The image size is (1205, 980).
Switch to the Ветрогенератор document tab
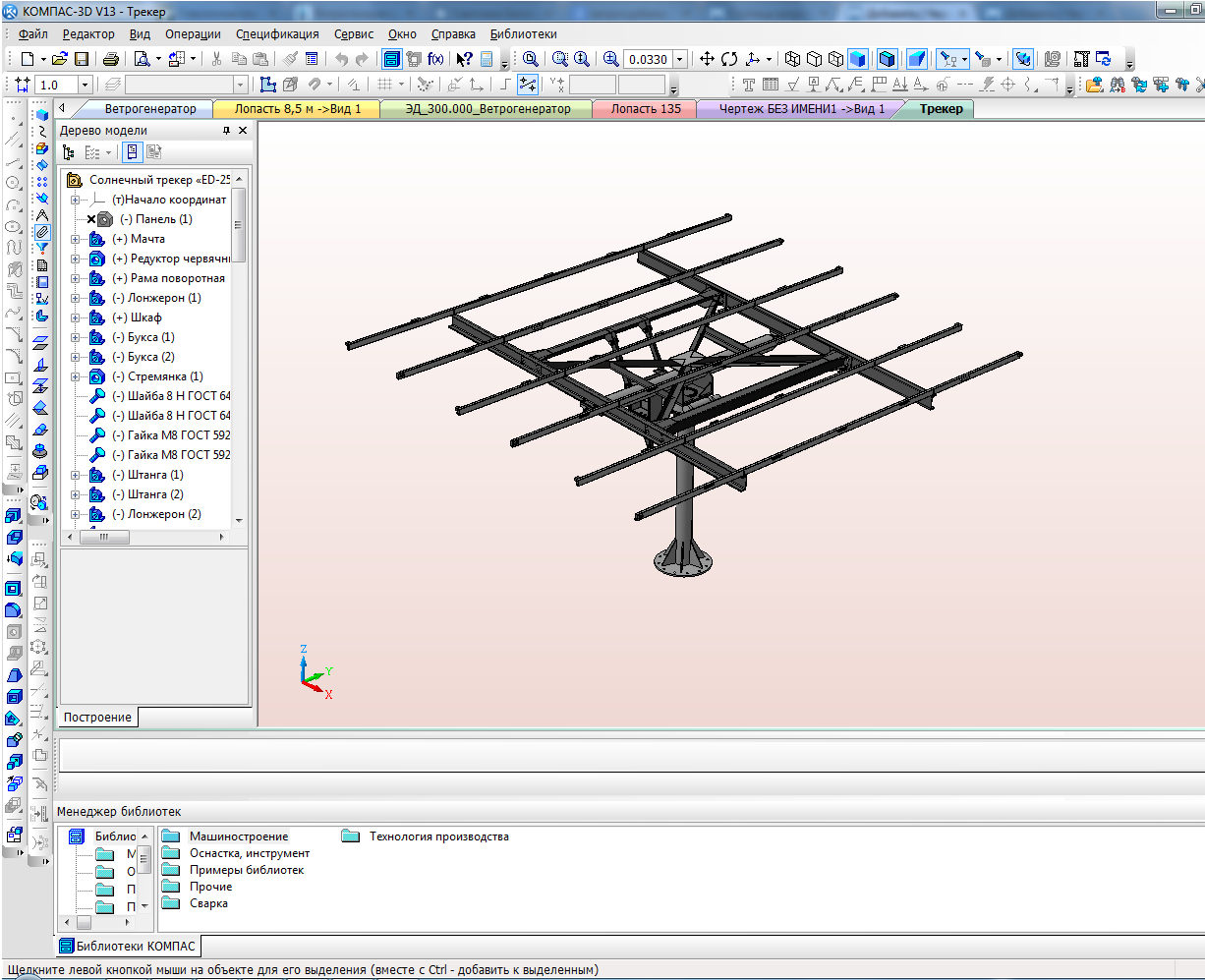point(150,109)
